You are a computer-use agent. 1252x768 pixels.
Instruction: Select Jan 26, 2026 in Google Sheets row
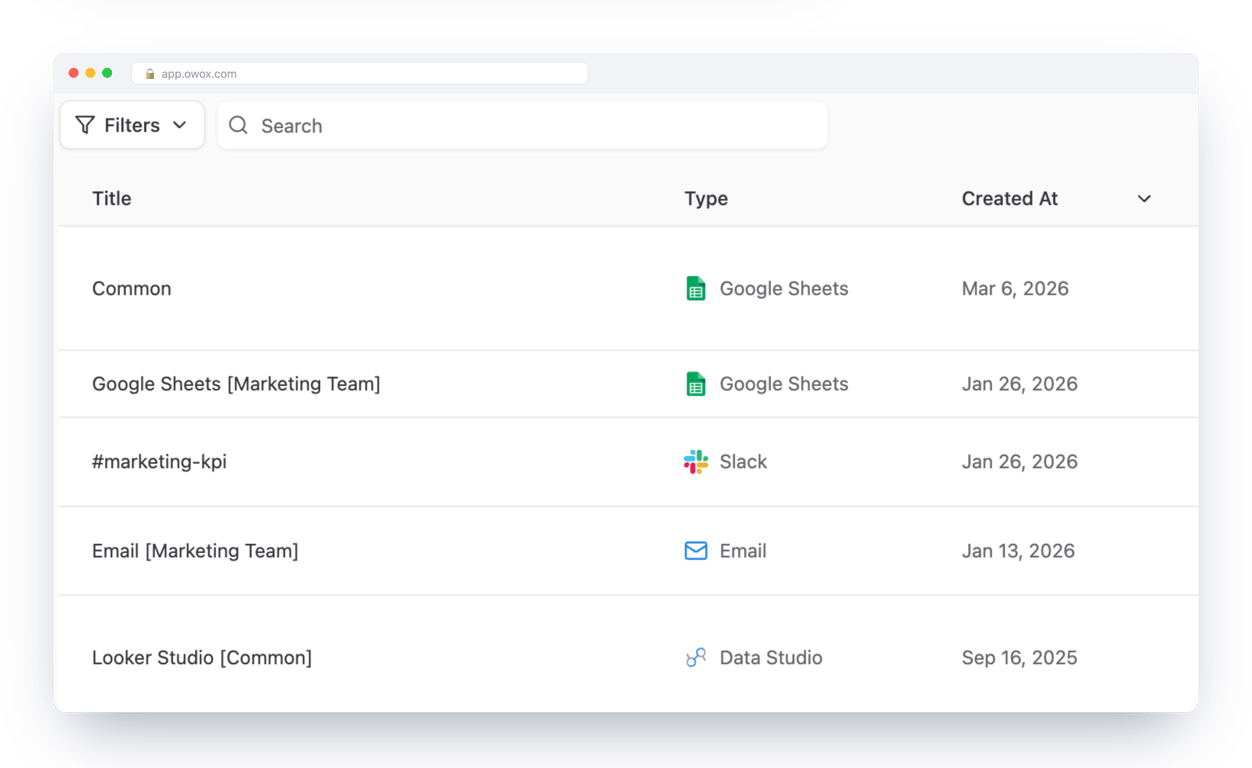pyautogui.click(x=1020, y=384)
